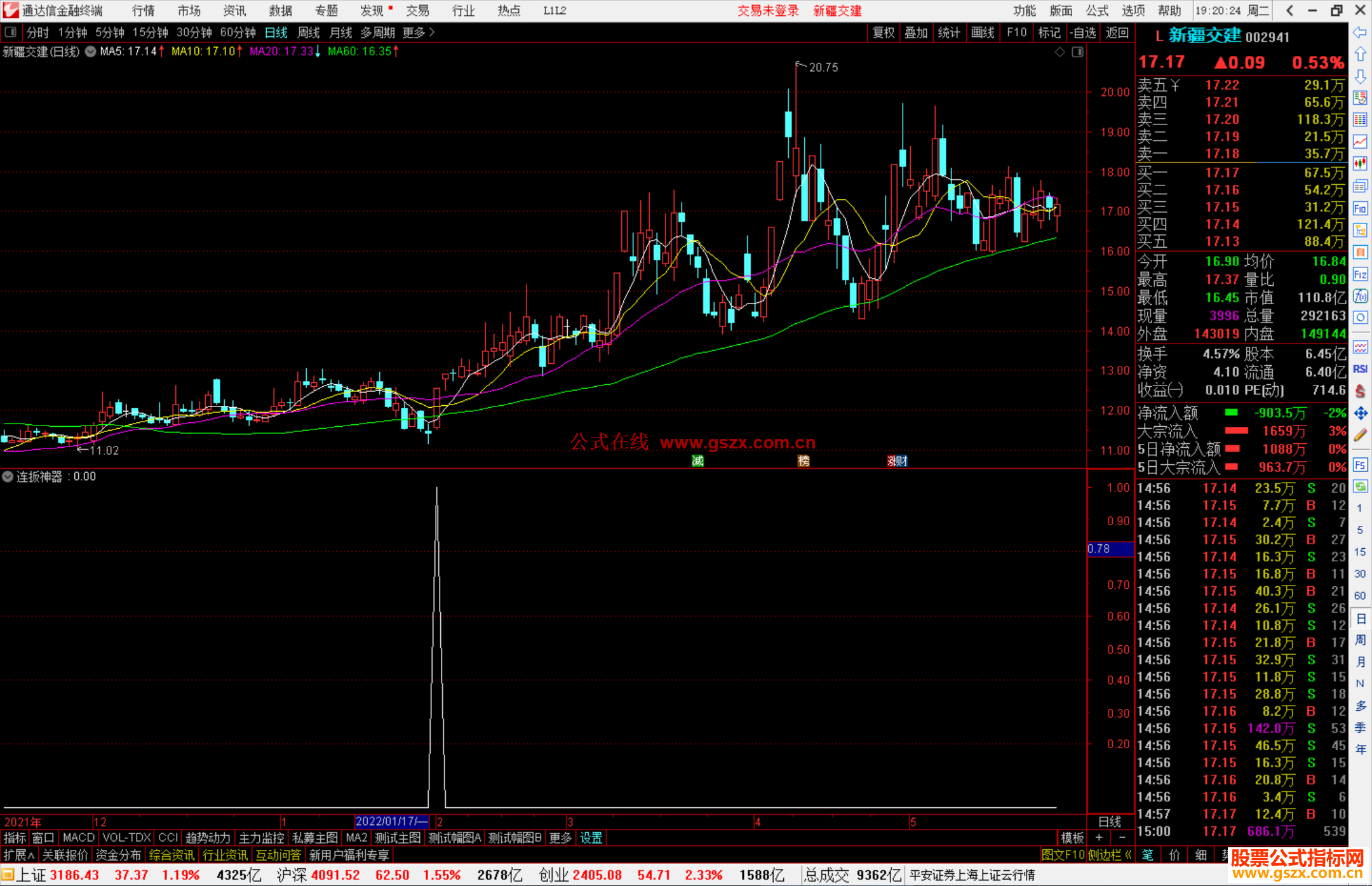Click the diamond icon at chart top-right
The height and width of the screenshot is (886, 1372).
pyautogui.click(x=1059, y=52)
